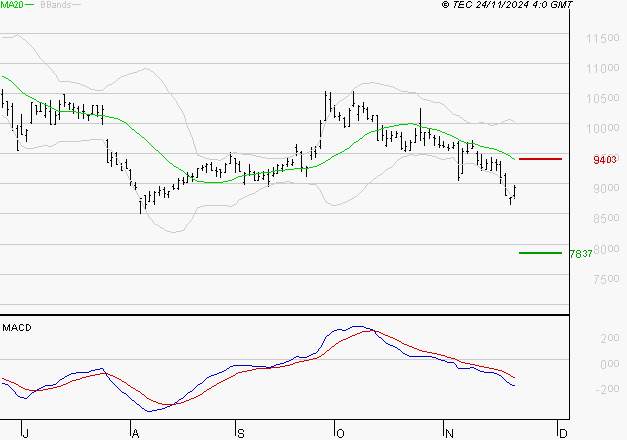Click the O month marker
Image resolution: width=627 pixels, height=440 pixels.
(340, 434)
